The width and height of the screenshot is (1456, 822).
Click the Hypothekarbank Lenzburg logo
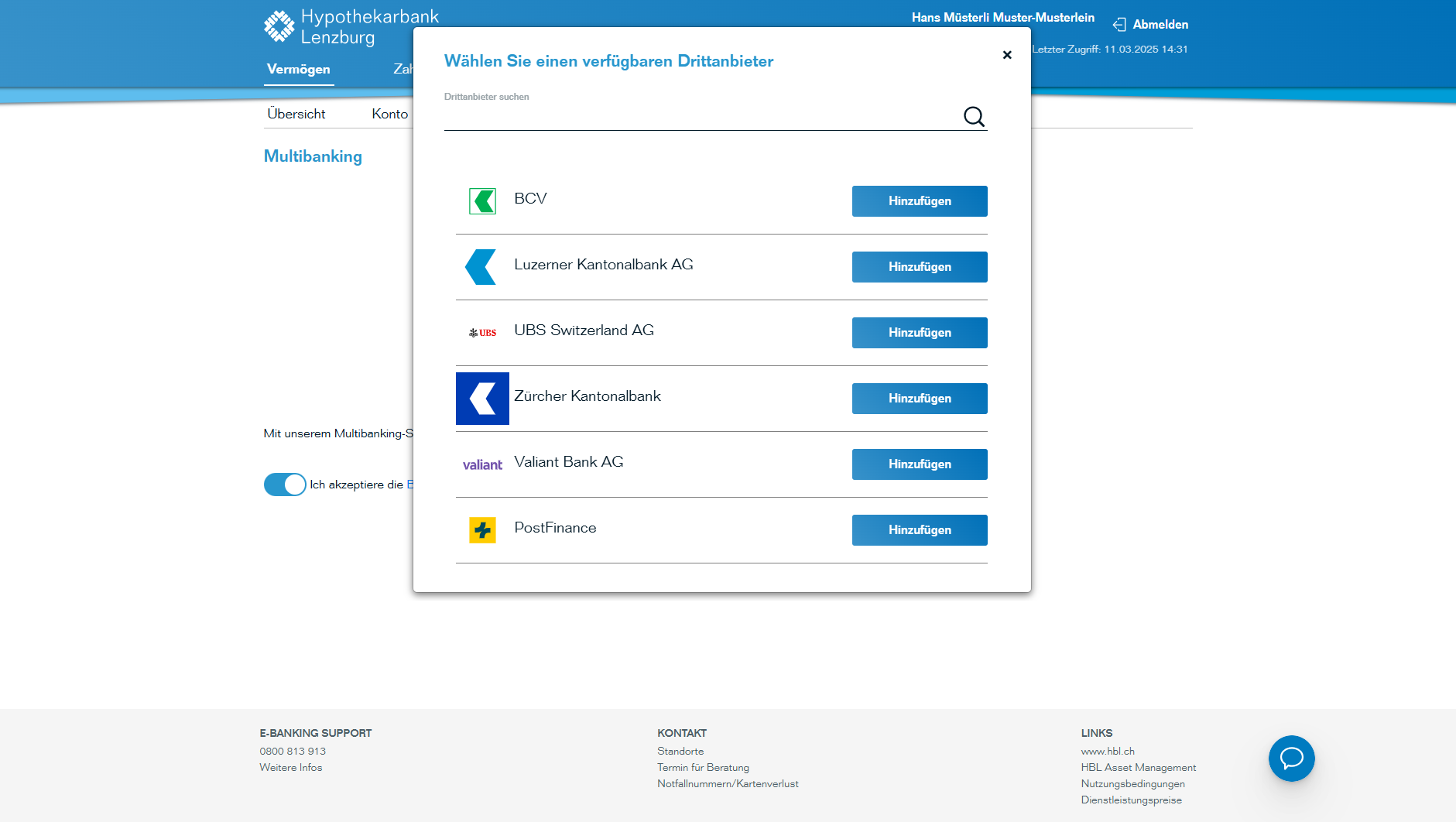click(x=351, y=27)
